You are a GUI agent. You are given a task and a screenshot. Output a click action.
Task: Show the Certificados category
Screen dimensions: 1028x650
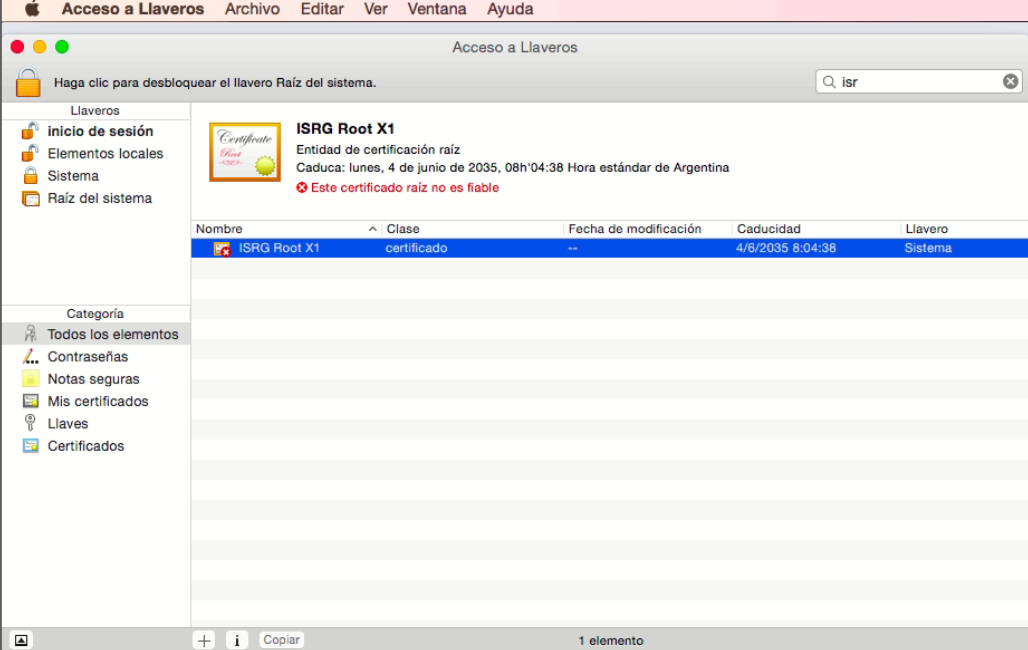86,445
